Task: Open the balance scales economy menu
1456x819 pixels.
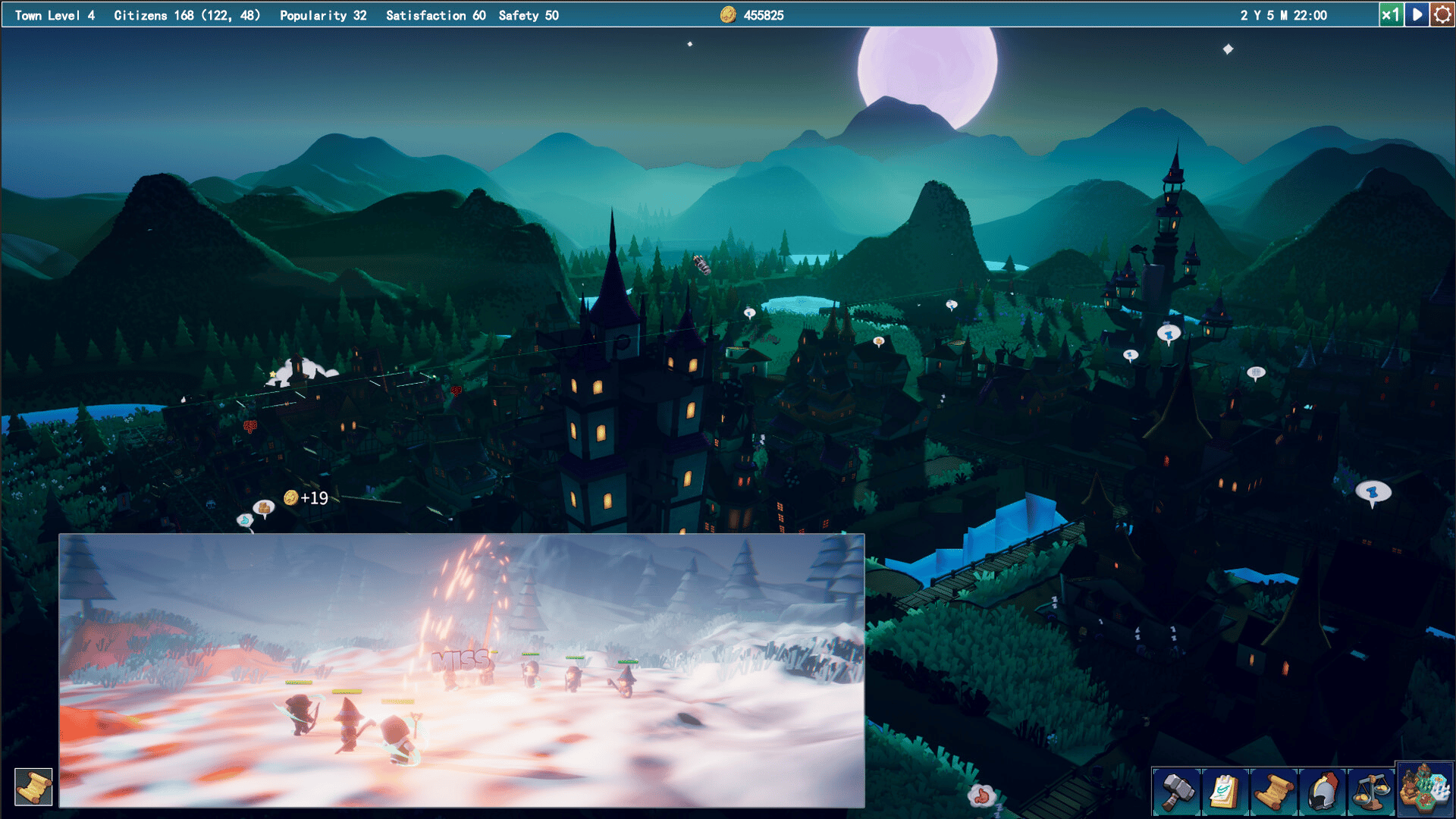Action: (x=1371, y=792)
